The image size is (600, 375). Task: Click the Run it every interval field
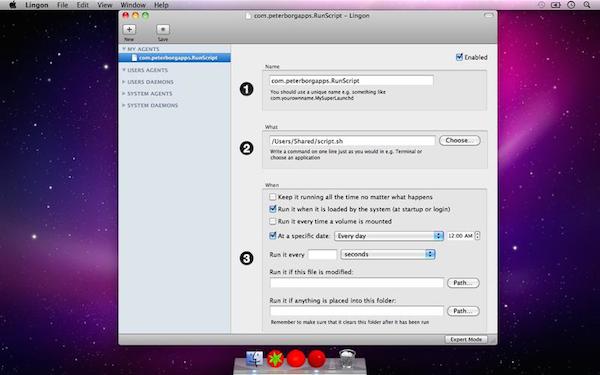[322, 254]
